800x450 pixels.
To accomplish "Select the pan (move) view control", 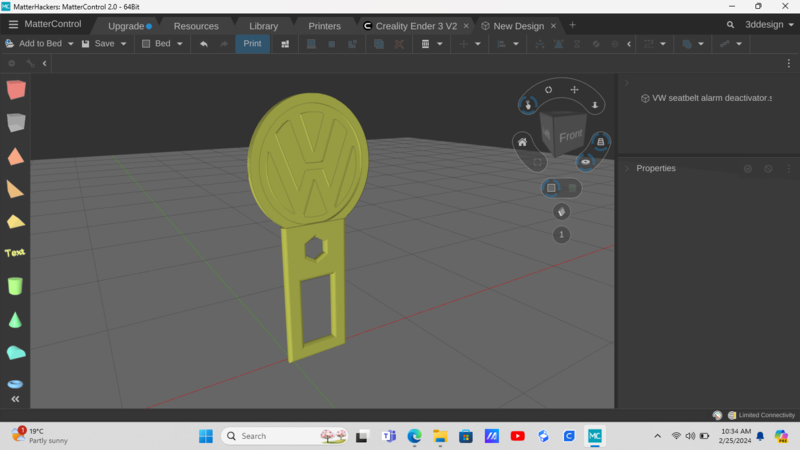I will pos(575,90).
